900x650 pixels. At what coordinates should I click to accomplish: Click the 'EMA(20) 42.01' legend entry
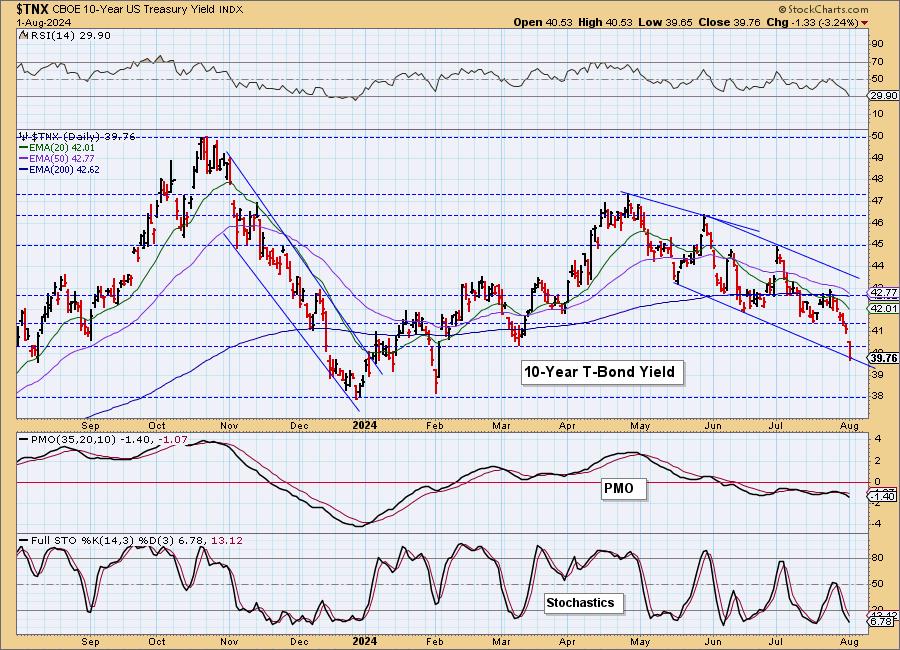62,148
